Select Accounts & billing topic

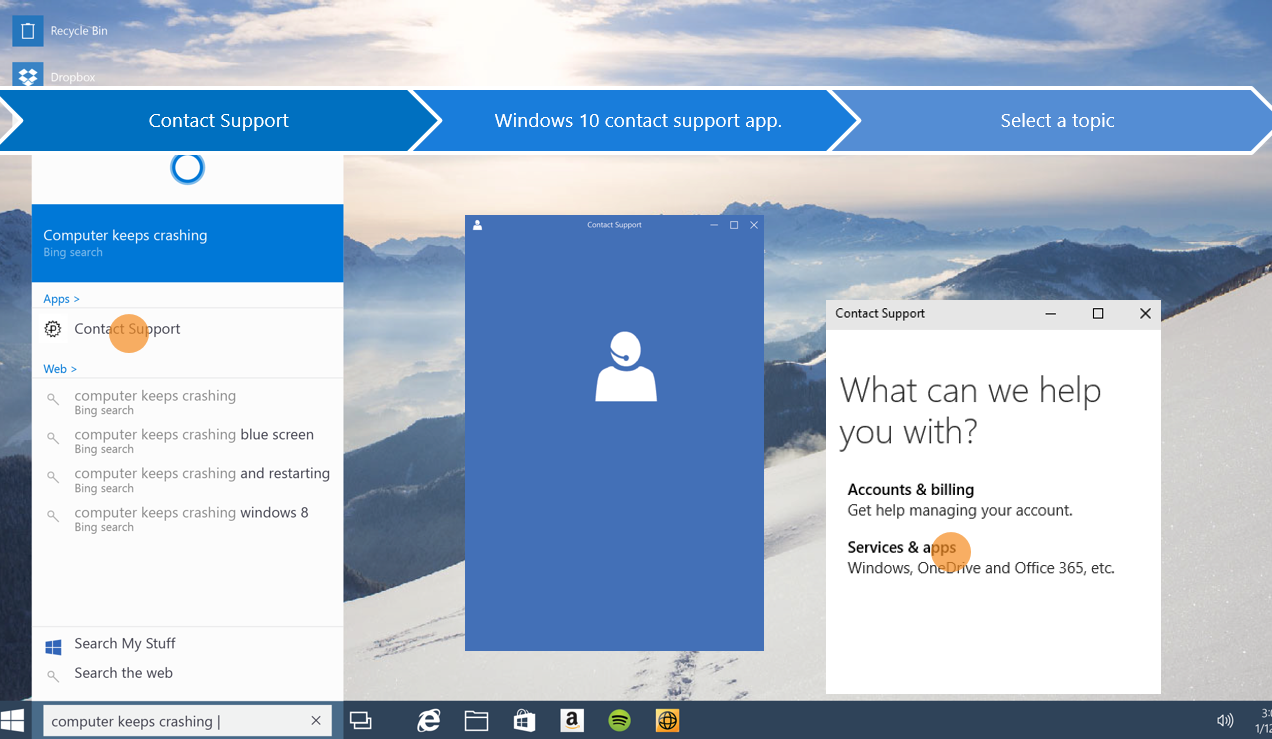click(x=910, y=490)
